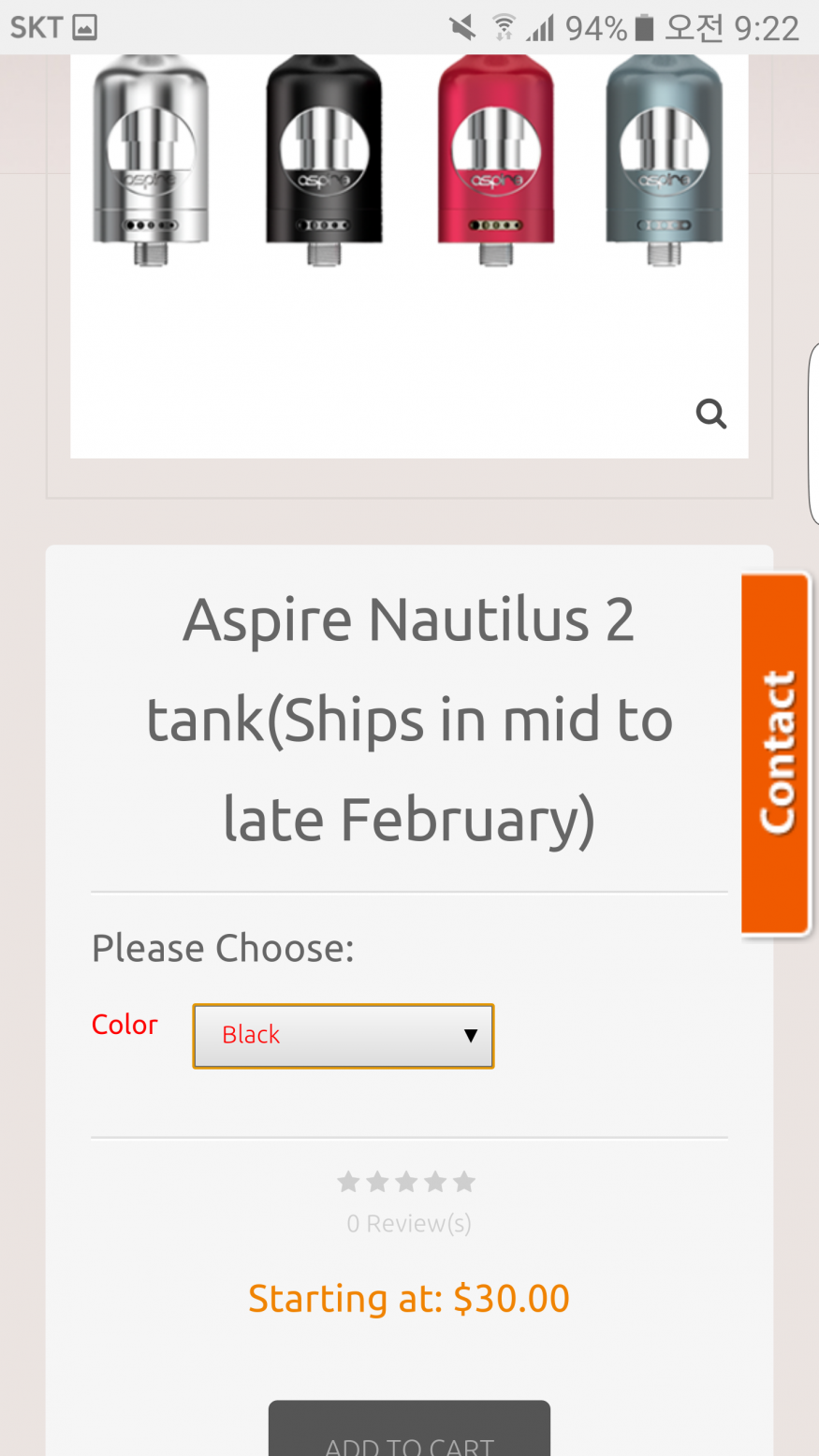
Task: Tap the red Nautilus 2 tank image
Action: [495, 159]
